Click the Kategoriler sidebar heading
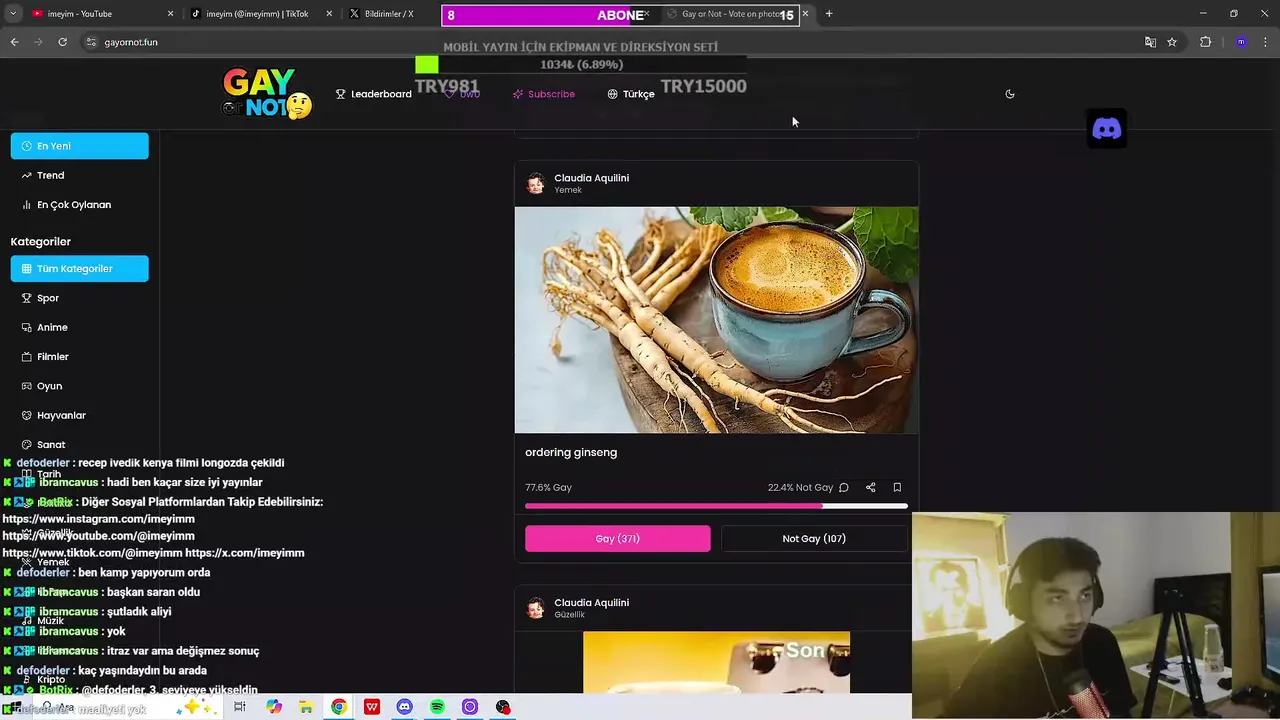This screenshot has width=1280, height=720. coord(41,242)
